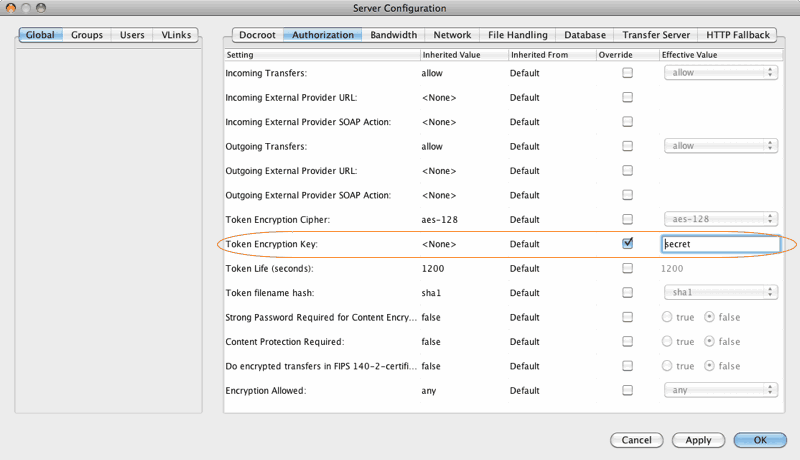Close the Server Configuration window
This screenshot has width=800, height=460.
tap(12, 9)
